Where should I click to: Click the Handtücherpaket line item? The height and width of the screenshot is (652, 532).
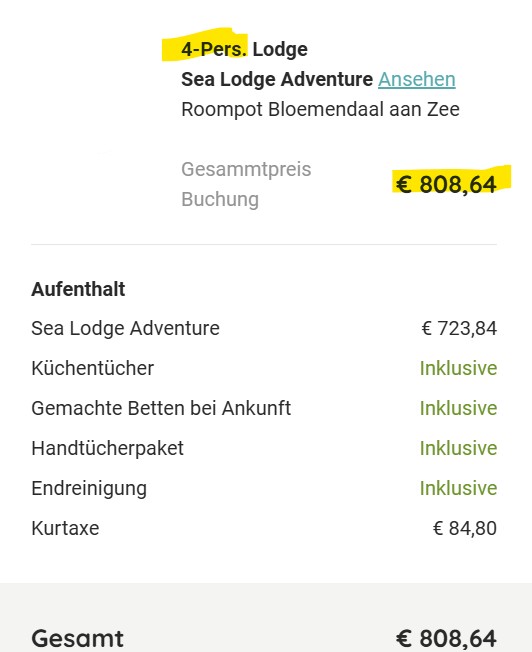point(107,449)
